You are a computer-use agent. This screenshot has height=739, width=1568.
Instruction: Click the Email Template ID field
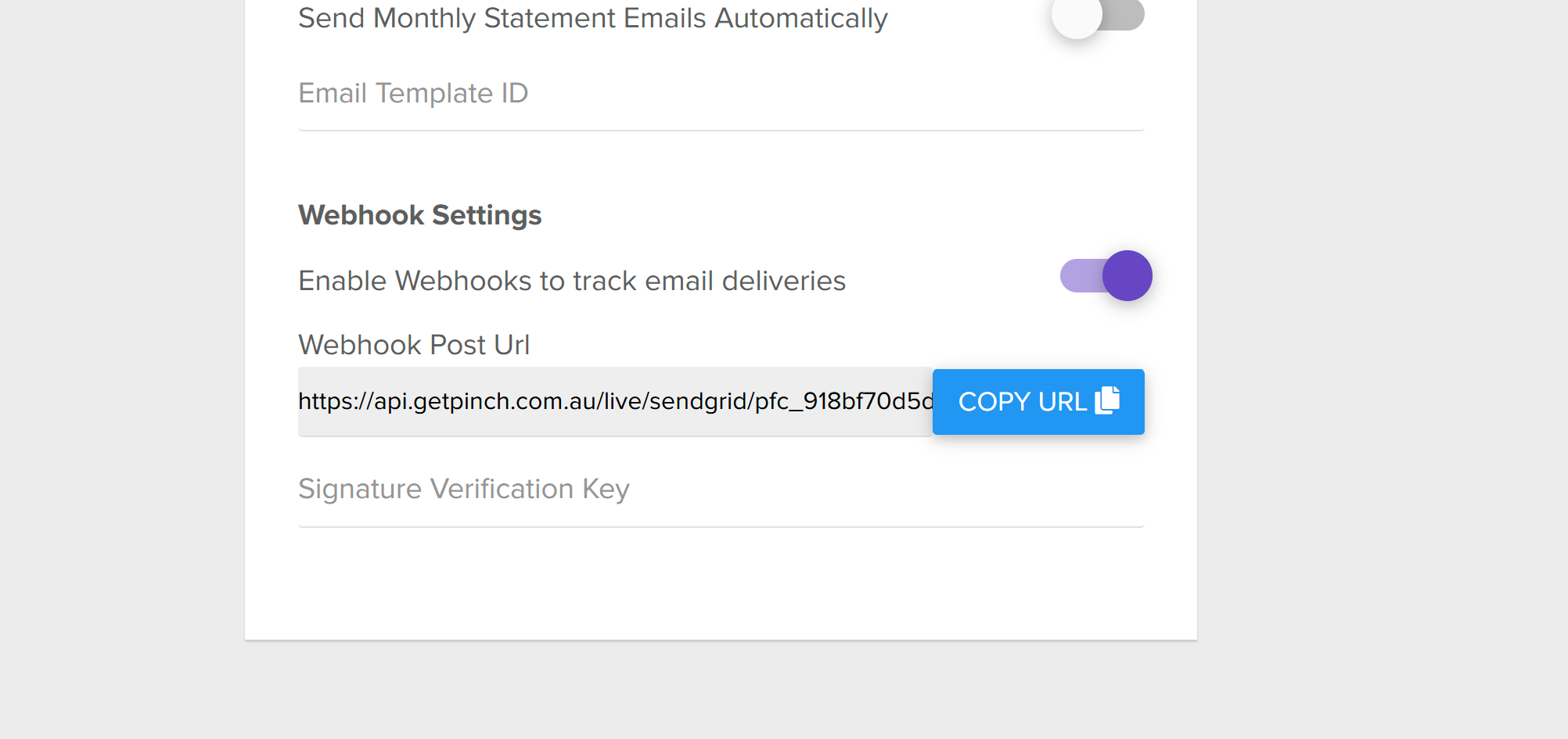coord(720,95)
